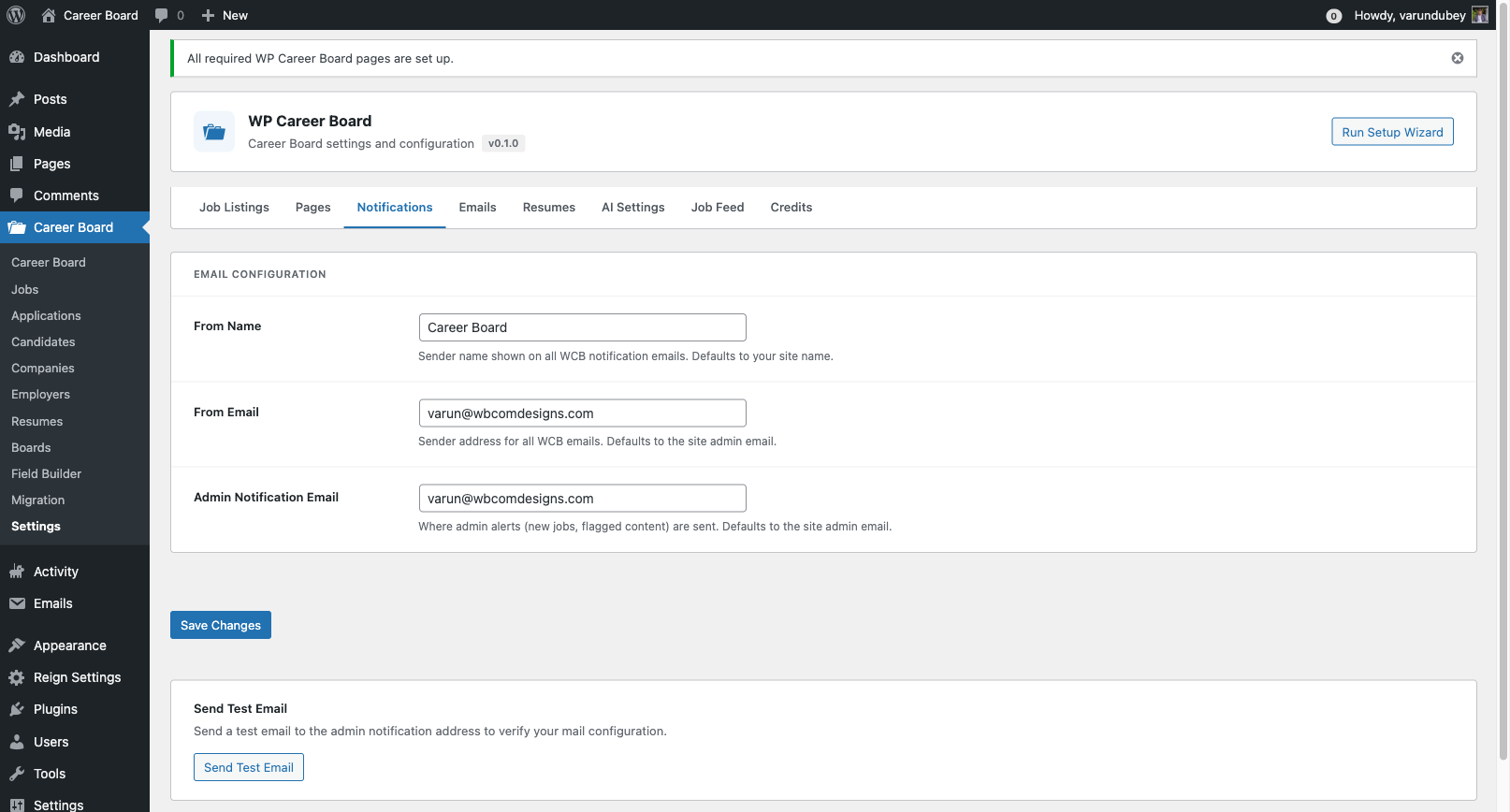The height and width of the screenshot is (812, 1510).
Task: Click the Dashboard menu label
Action: pyautogui.click(x=66, y=57)
